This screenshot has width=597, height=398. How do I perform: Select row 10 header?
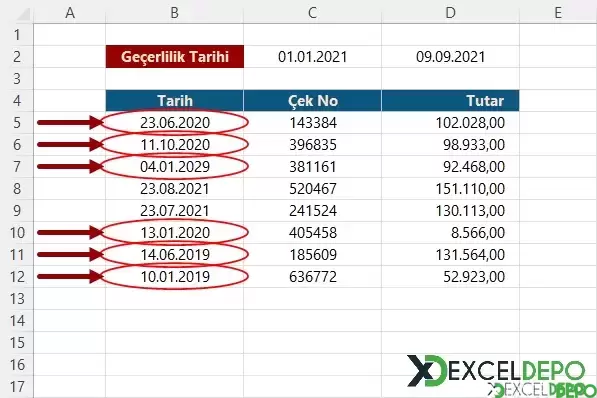coord(17,233)
